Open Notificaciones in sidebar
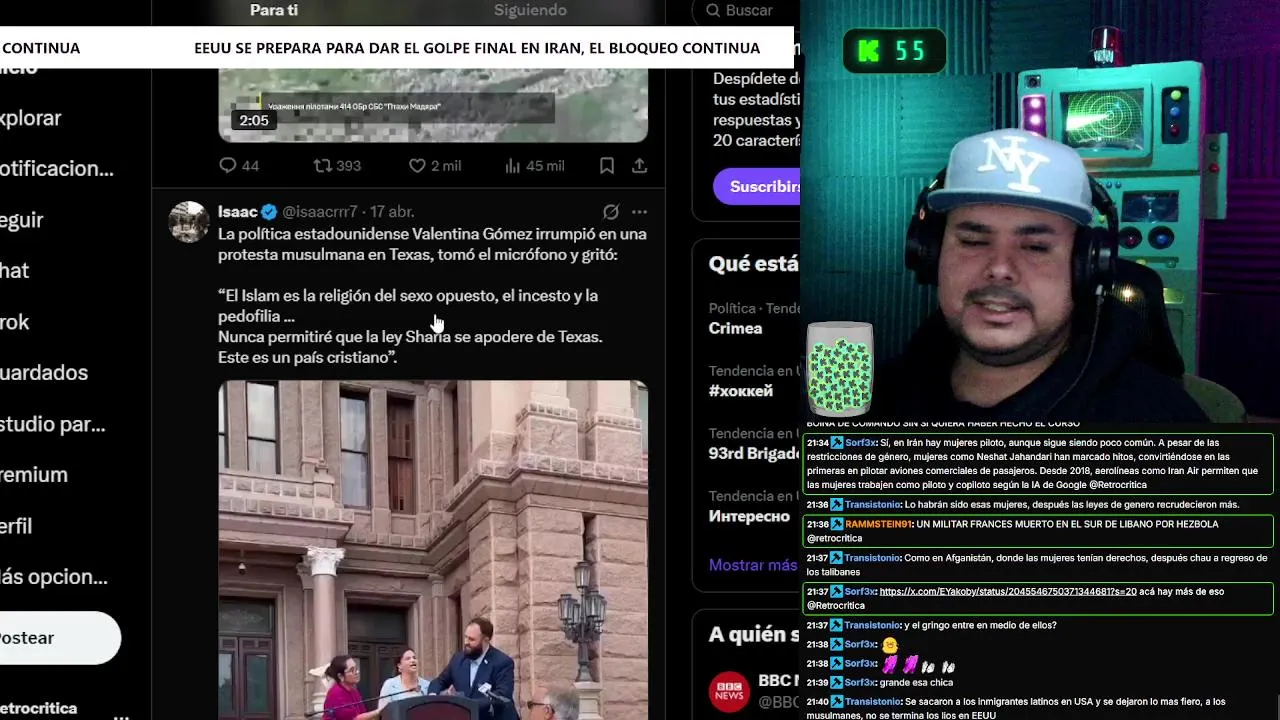This screenshot has width=1280, height=720. pyautogui.click(x=57, y=169)
